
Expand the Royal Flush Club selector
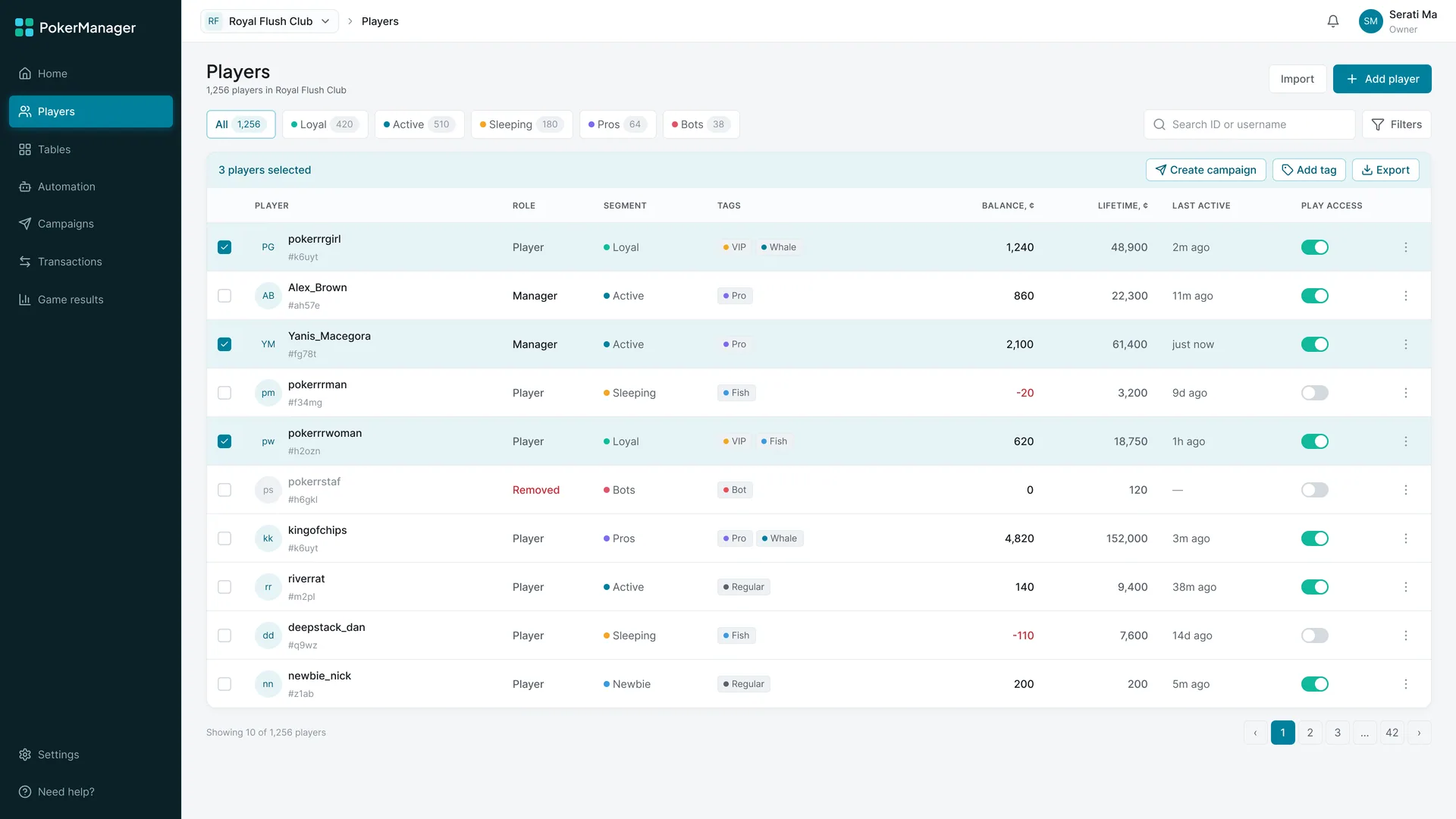point(269,21)
